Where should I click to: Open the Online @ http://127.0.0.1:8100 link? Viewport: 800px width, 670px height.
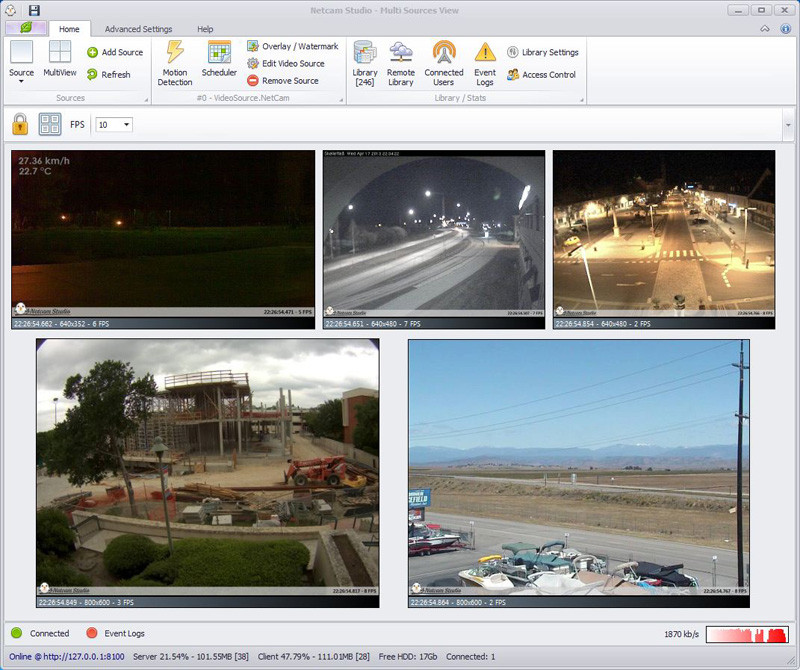(67, 657)
